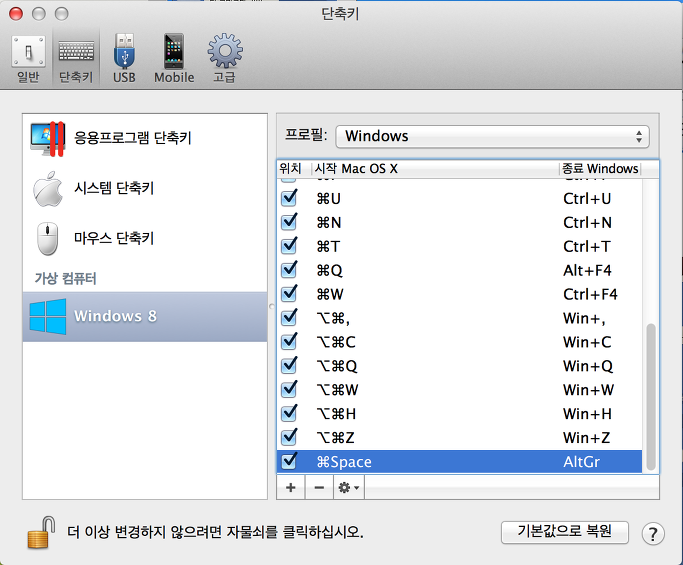The width and height of the screenshot is (683, 565).
Task: Click the shortcut list vertical scrollbar thumb
Action: (x=651, y=396)
